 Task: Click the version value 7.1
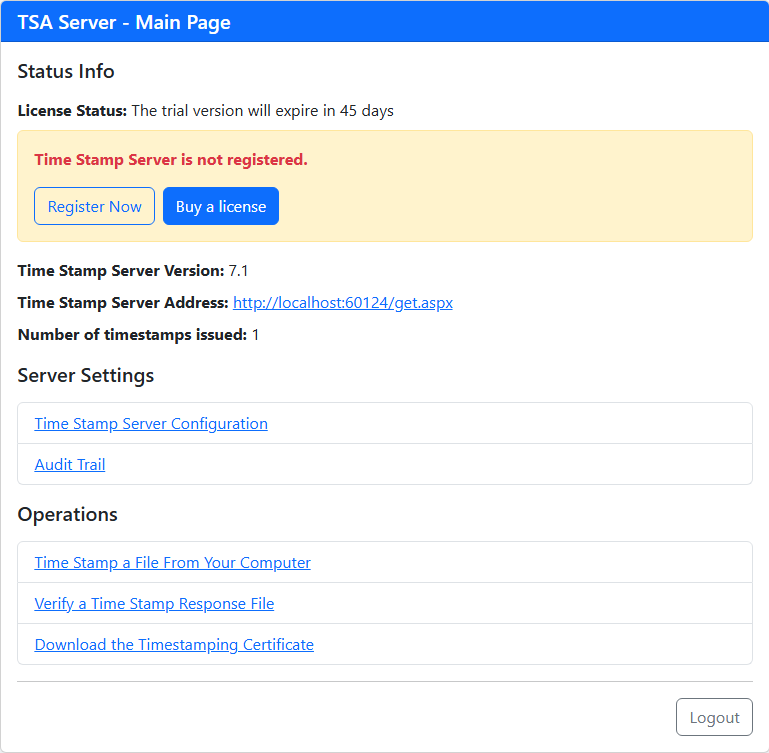[238, 271]
